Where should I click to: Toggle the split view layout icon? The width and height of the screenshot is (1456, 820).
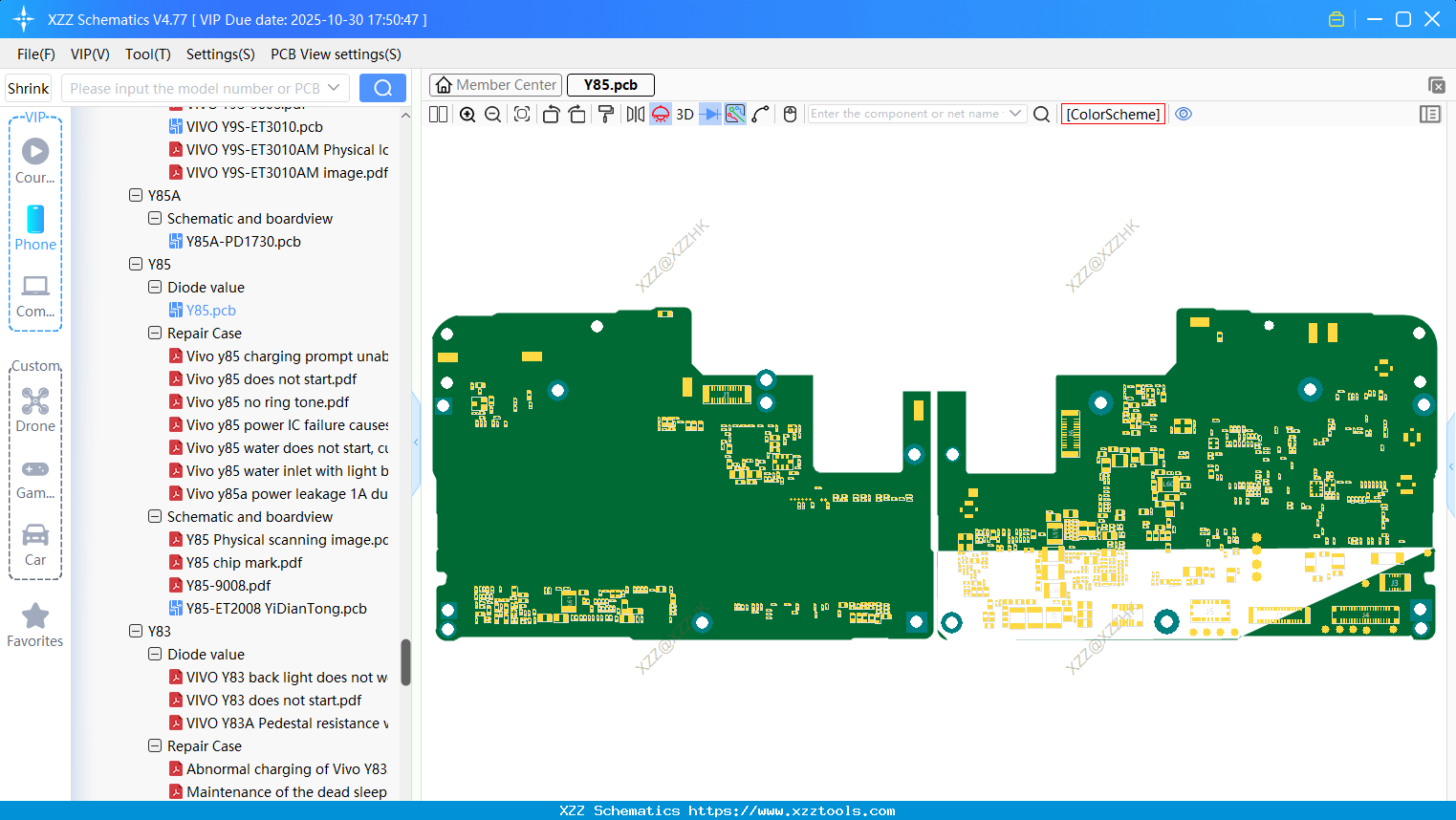click(x=438, y=115)
